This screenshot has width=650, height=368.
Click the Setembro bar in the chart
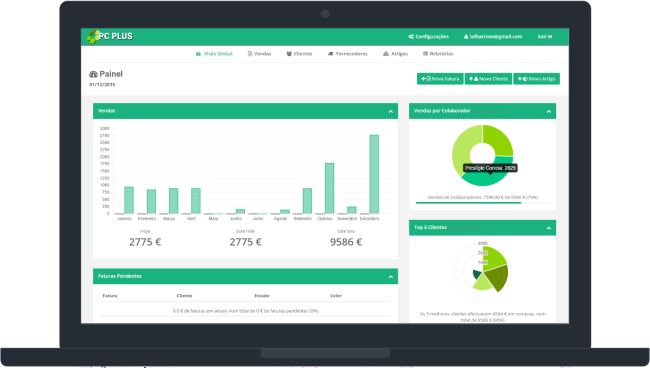point(307,201)
